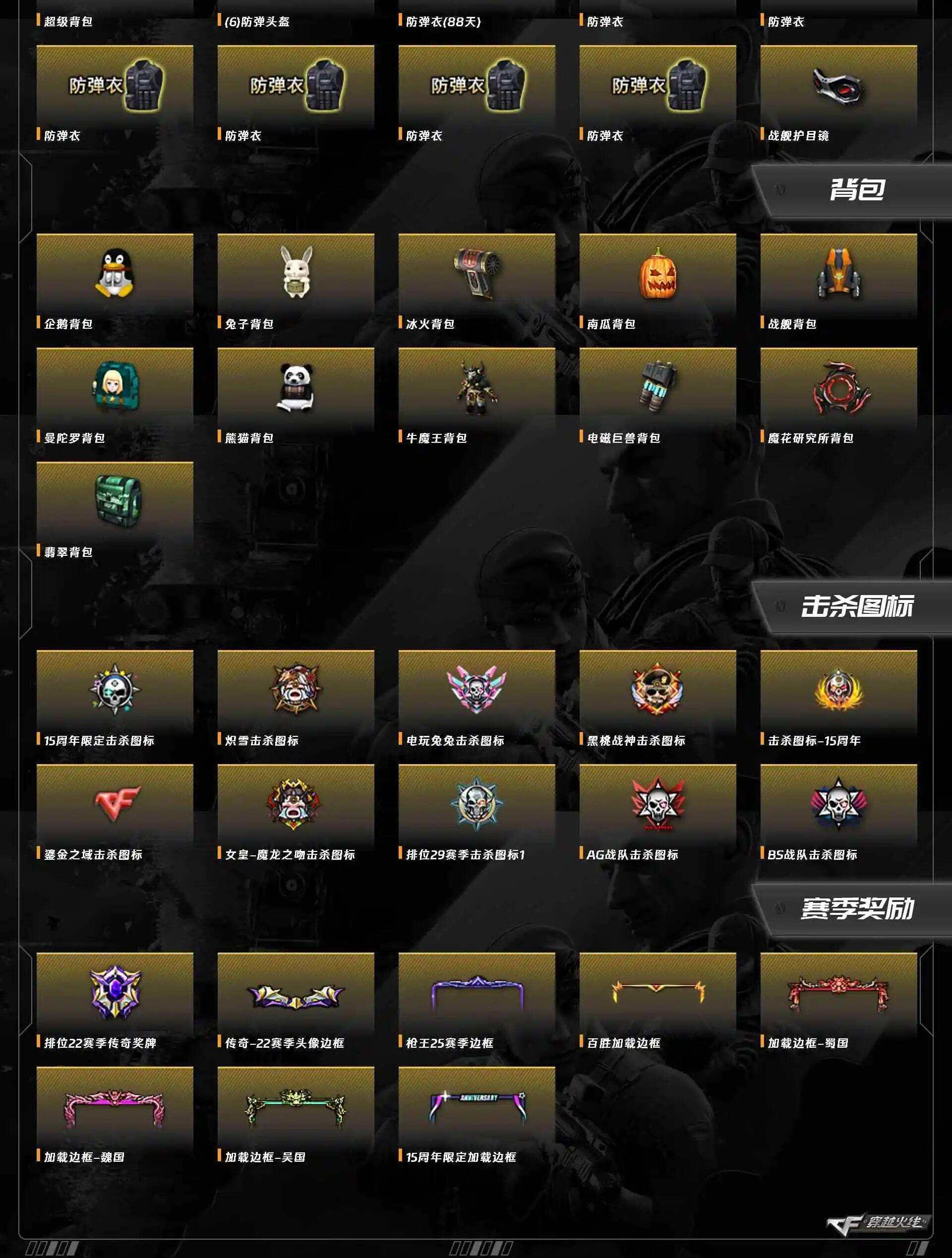Select the 黑桃战神 kill icon
Image resolution: width=952 pixels, height=1258 pixels.
pyautogui.click(x=657, y=689)
